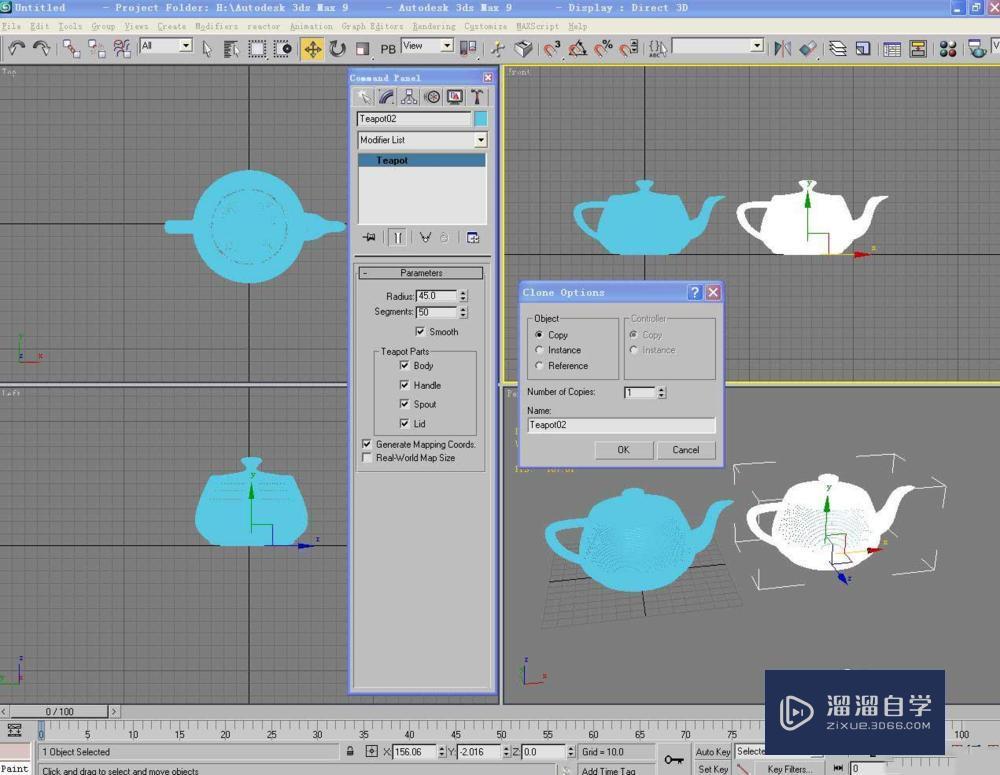Select the Select and Move tool
Viewport: 1000px width, 775px height.
[x=311, y=47]
